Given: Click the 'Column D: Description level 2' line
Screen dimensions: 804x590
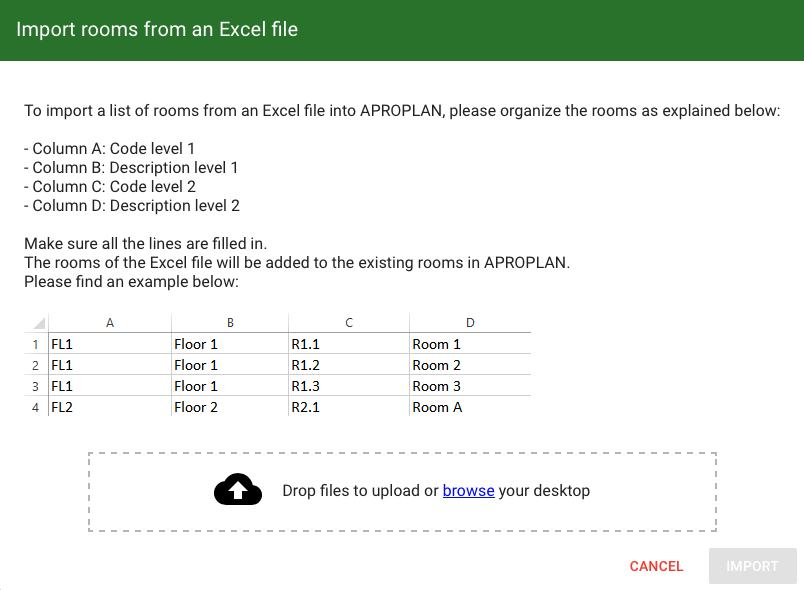Looking at the screenshot, I should (132, 206).
